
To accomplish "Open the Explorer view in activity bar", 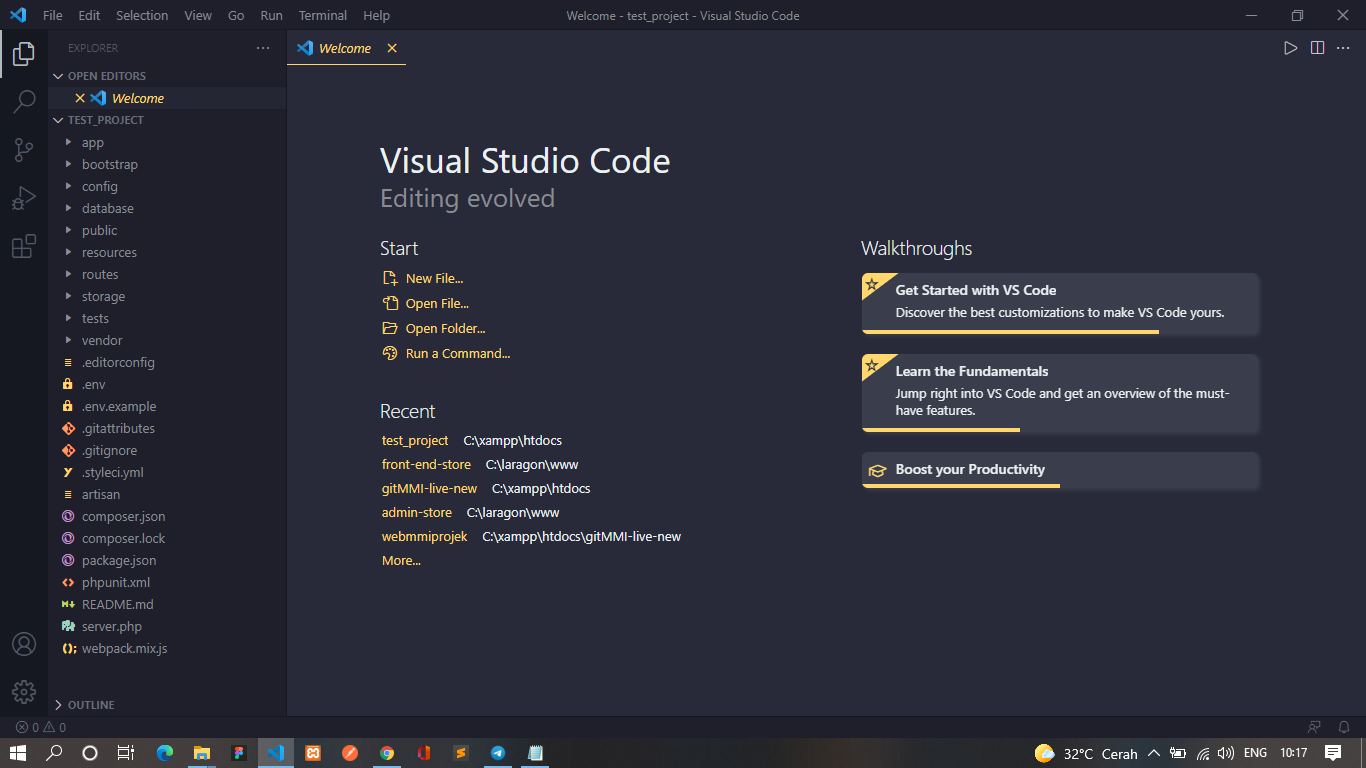I will [24, 54].
